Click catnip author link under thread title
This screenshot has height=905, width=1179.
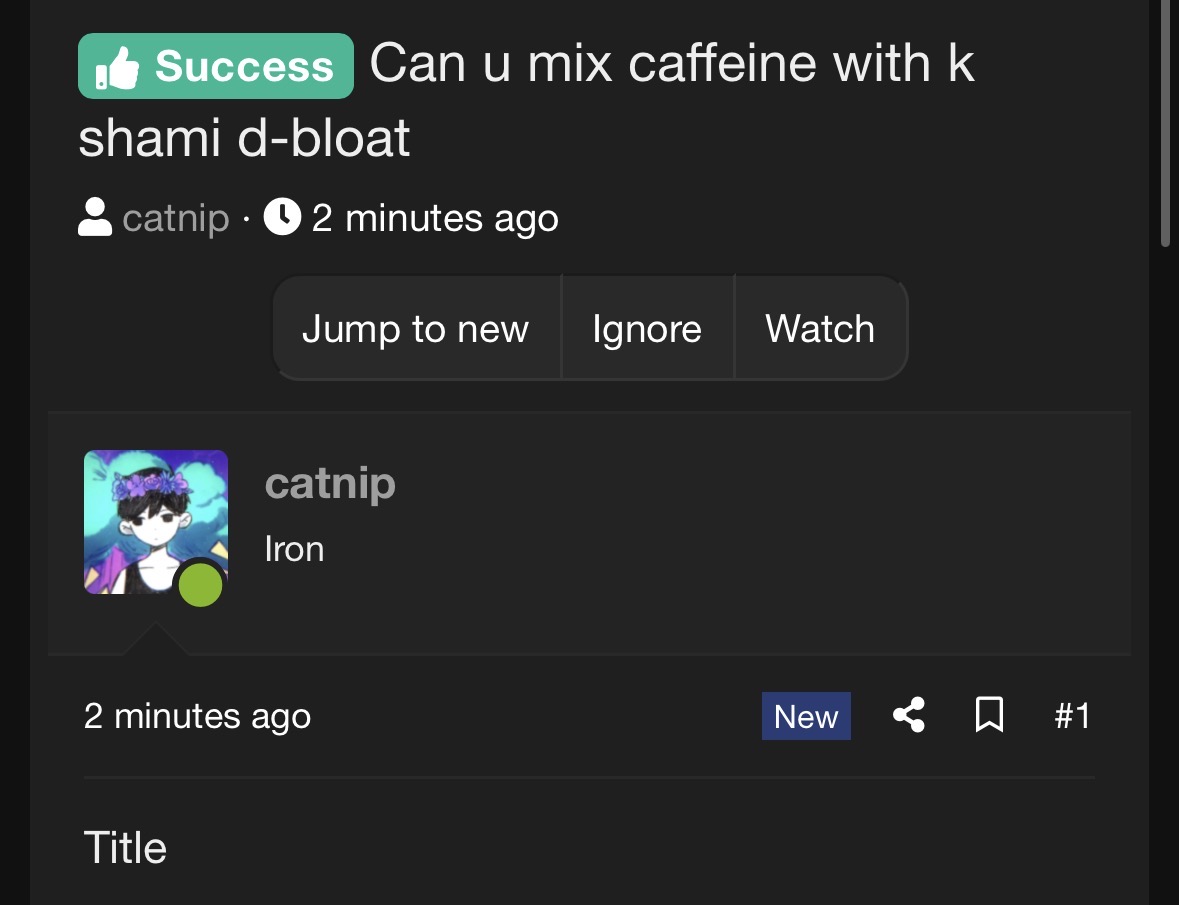176,218
